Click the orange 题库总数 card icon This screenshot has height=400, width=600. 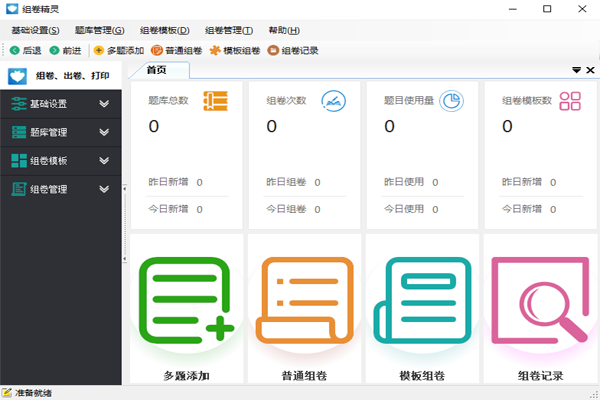pyautogui.click(x=215, y=101)
